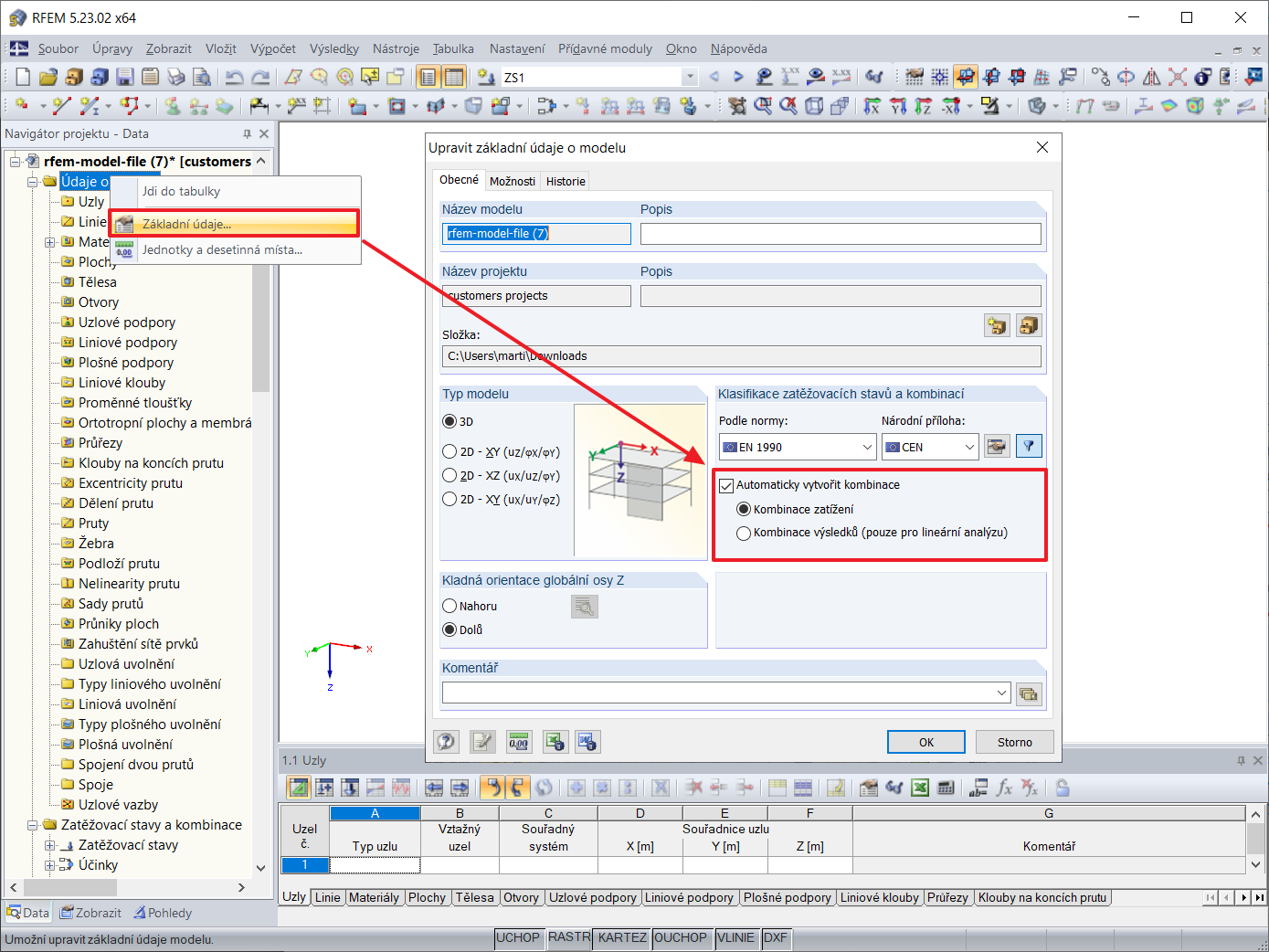Click the model Popis input field
Image resolution: width=1269 pixels, height=952 pixels.
click(841, 234)
